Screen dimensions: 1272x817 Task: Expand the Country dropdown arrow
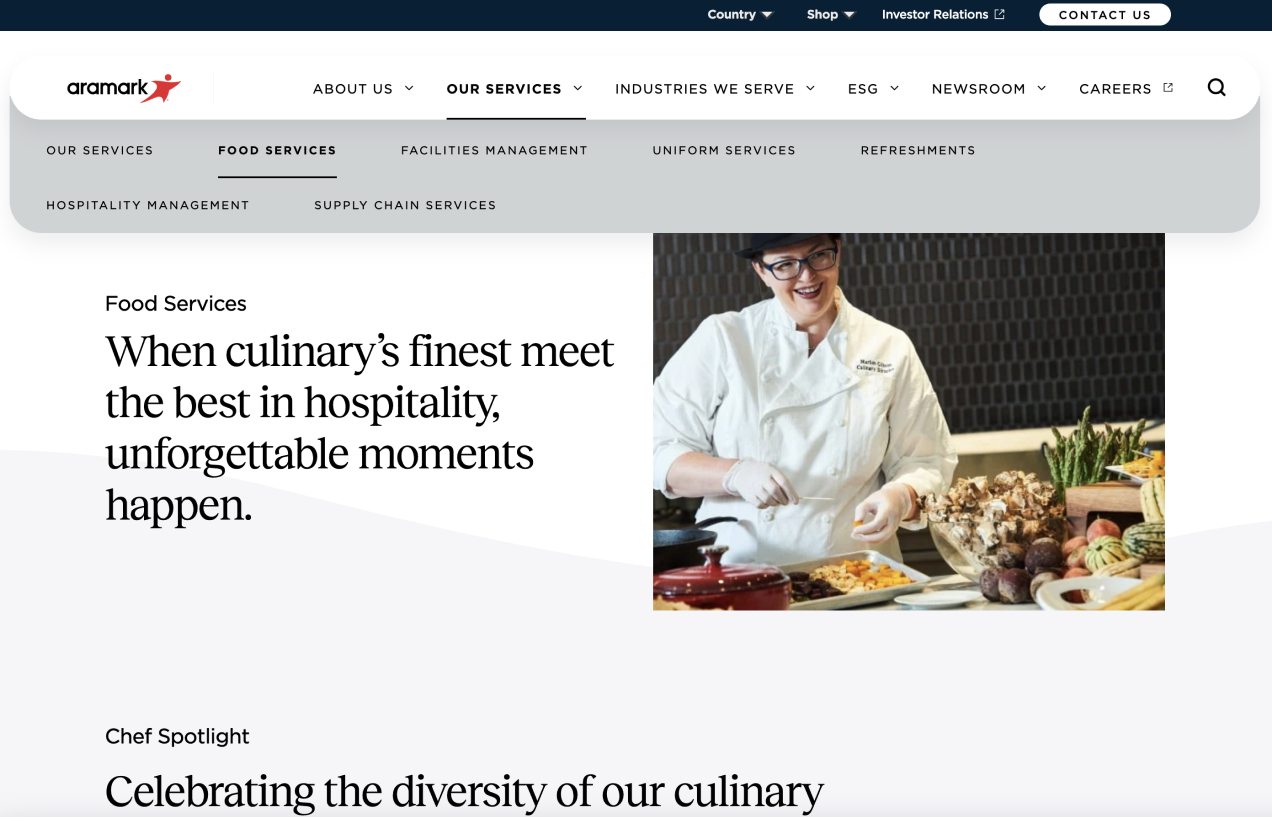pyautogui.click(x=767, y=15)
